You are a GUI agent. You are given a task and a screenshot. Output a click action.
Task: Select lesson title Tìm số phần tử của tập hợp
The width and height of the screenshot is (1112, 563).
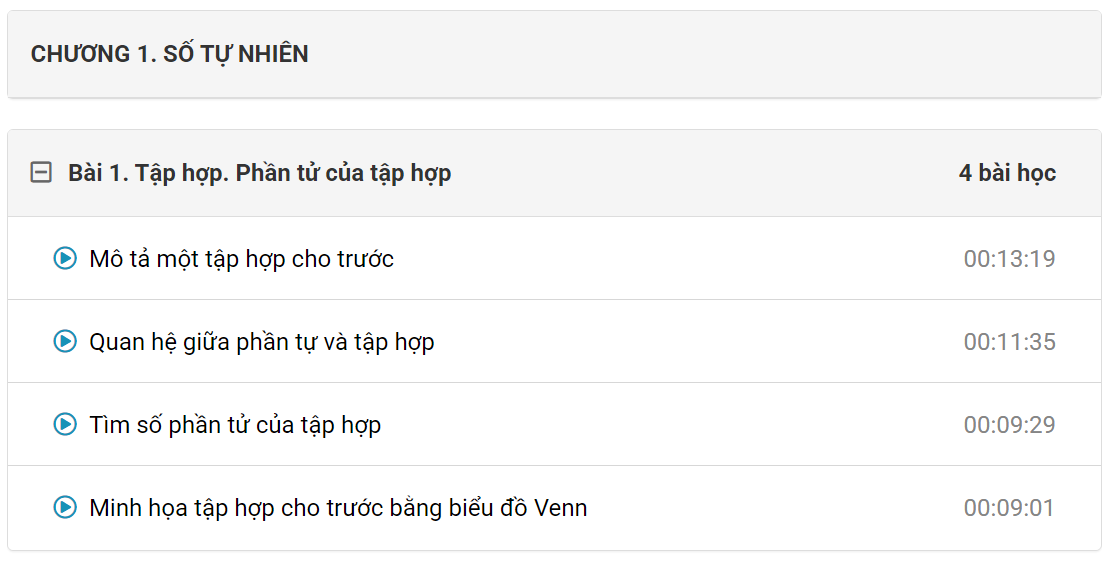click(235, 425)
